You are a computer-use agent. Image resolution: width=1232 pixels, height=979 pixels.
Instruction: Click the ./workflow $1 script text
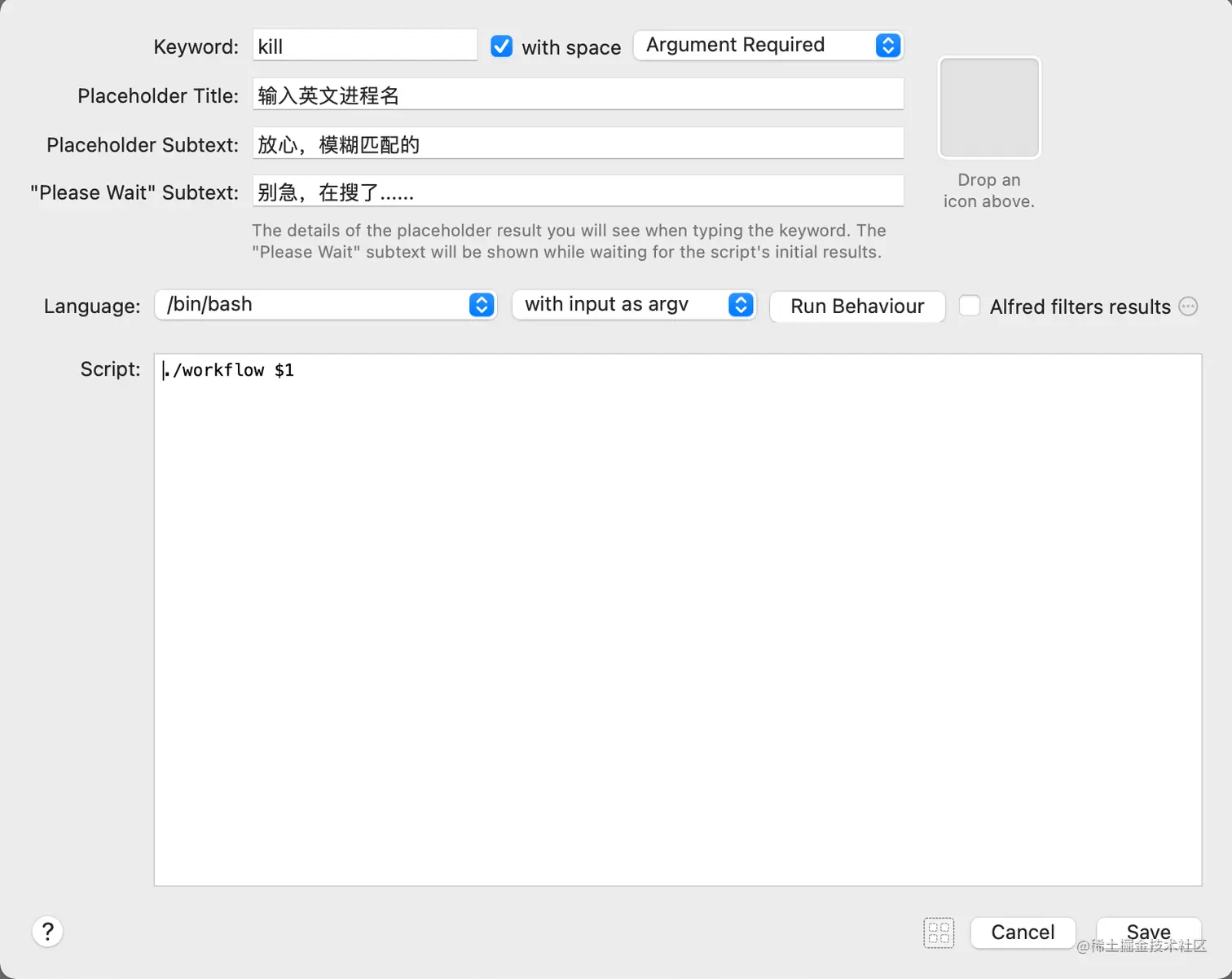pos(229,370)
